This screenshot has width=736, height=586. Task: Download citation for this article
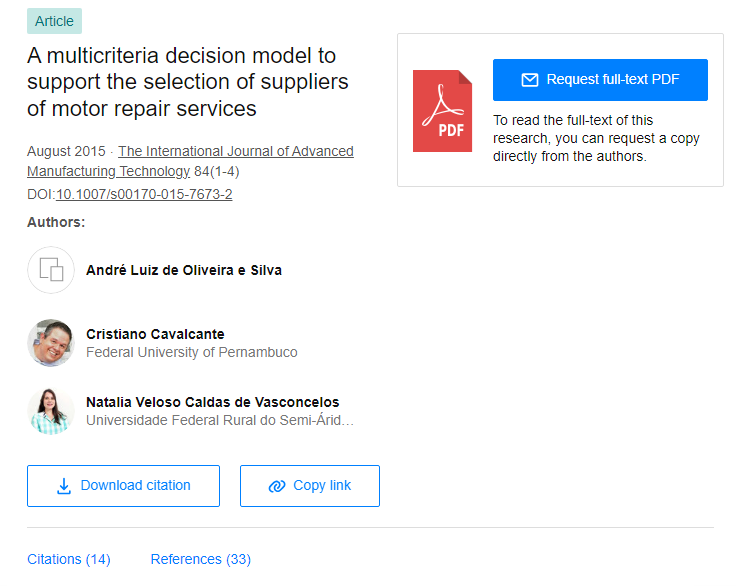[123, 486]
